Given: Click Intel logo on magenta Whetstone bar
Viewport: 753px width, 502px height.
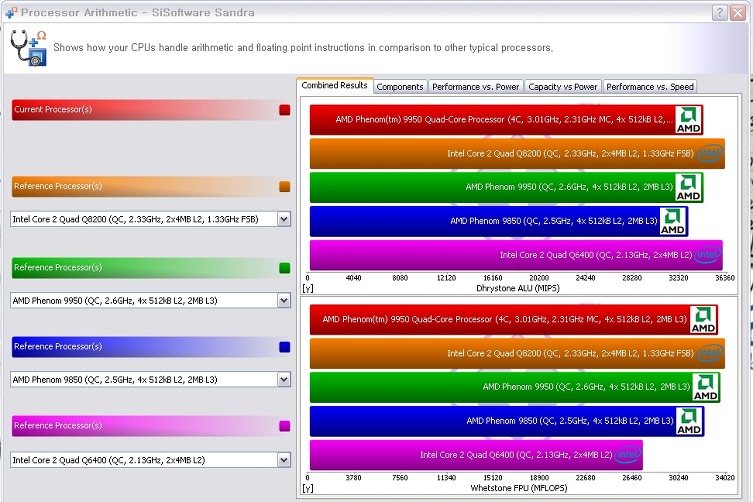Looking at the screenshot, I should [x=628, y=455].
